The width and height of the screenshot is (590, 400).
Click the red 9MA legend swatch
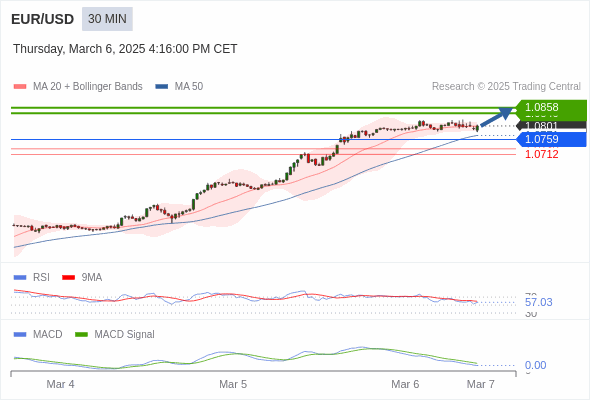68,278
